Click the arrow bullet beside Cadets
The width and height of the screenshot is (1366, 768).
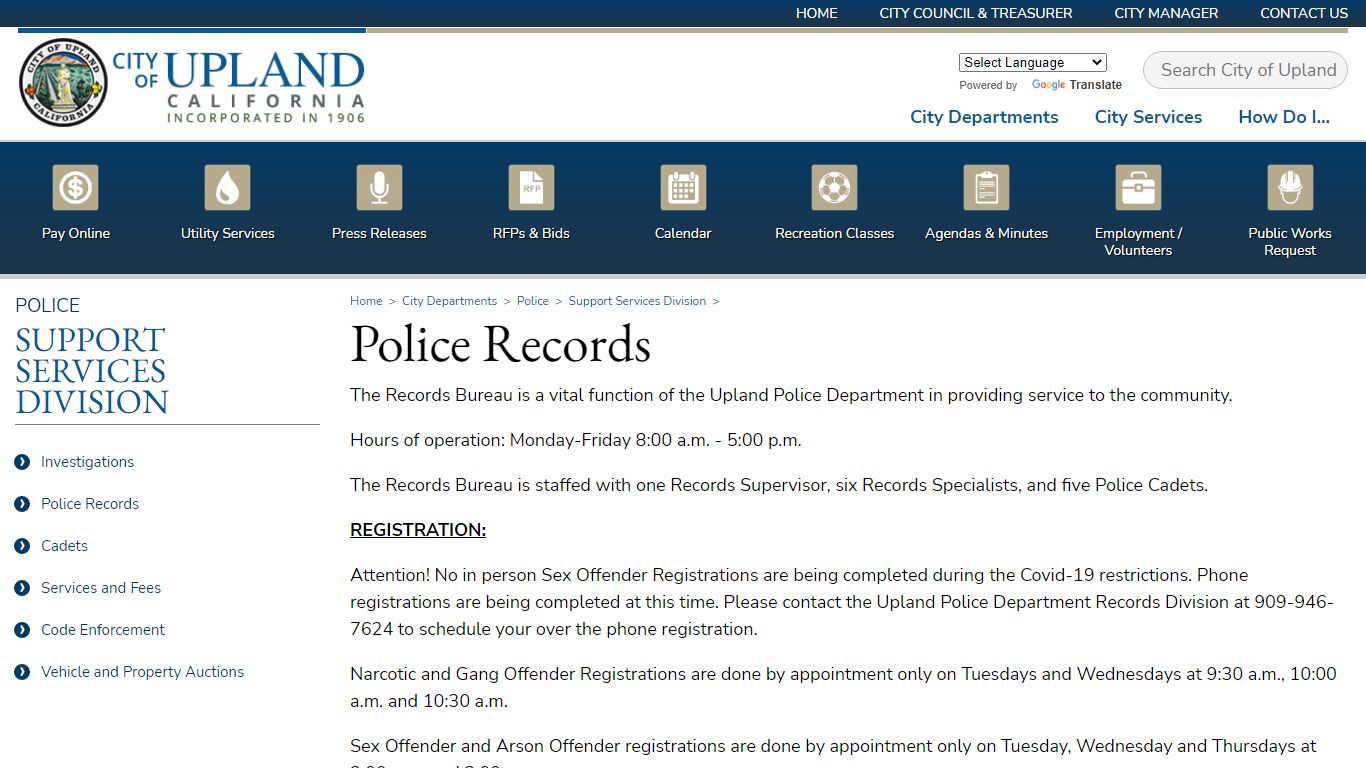tap(22, 546)
